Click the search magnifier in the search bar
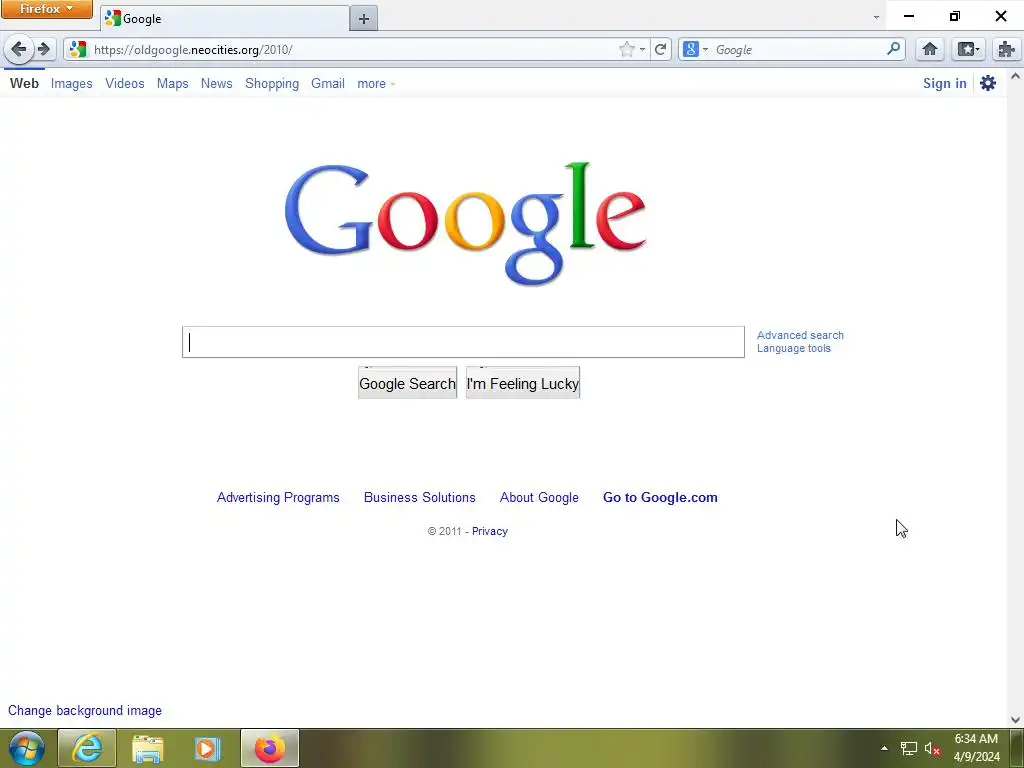1024x768 pixels. coord(893,49)
